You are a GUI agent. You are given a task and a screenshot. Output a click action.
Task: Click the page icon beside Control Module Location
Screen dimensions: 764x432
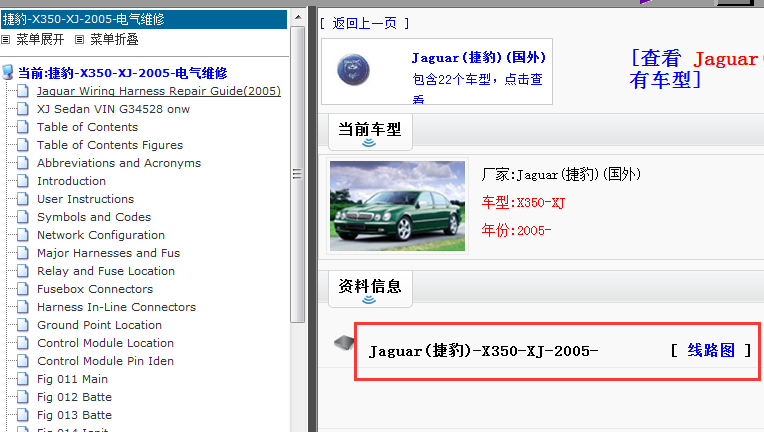(x=23, y=343)
